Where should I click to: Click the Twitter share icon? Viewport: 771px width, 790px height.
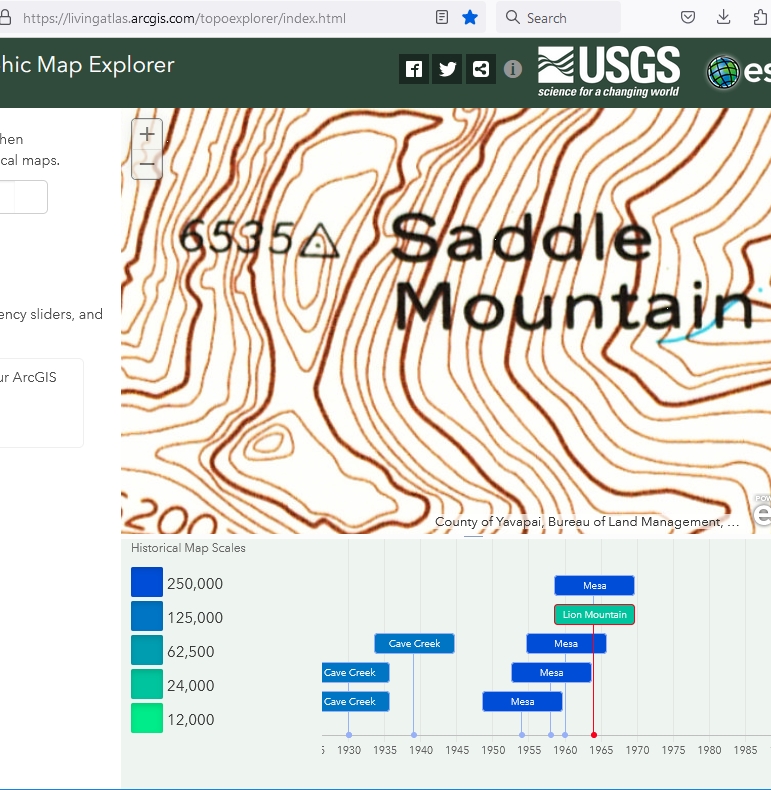click(447, 69)
